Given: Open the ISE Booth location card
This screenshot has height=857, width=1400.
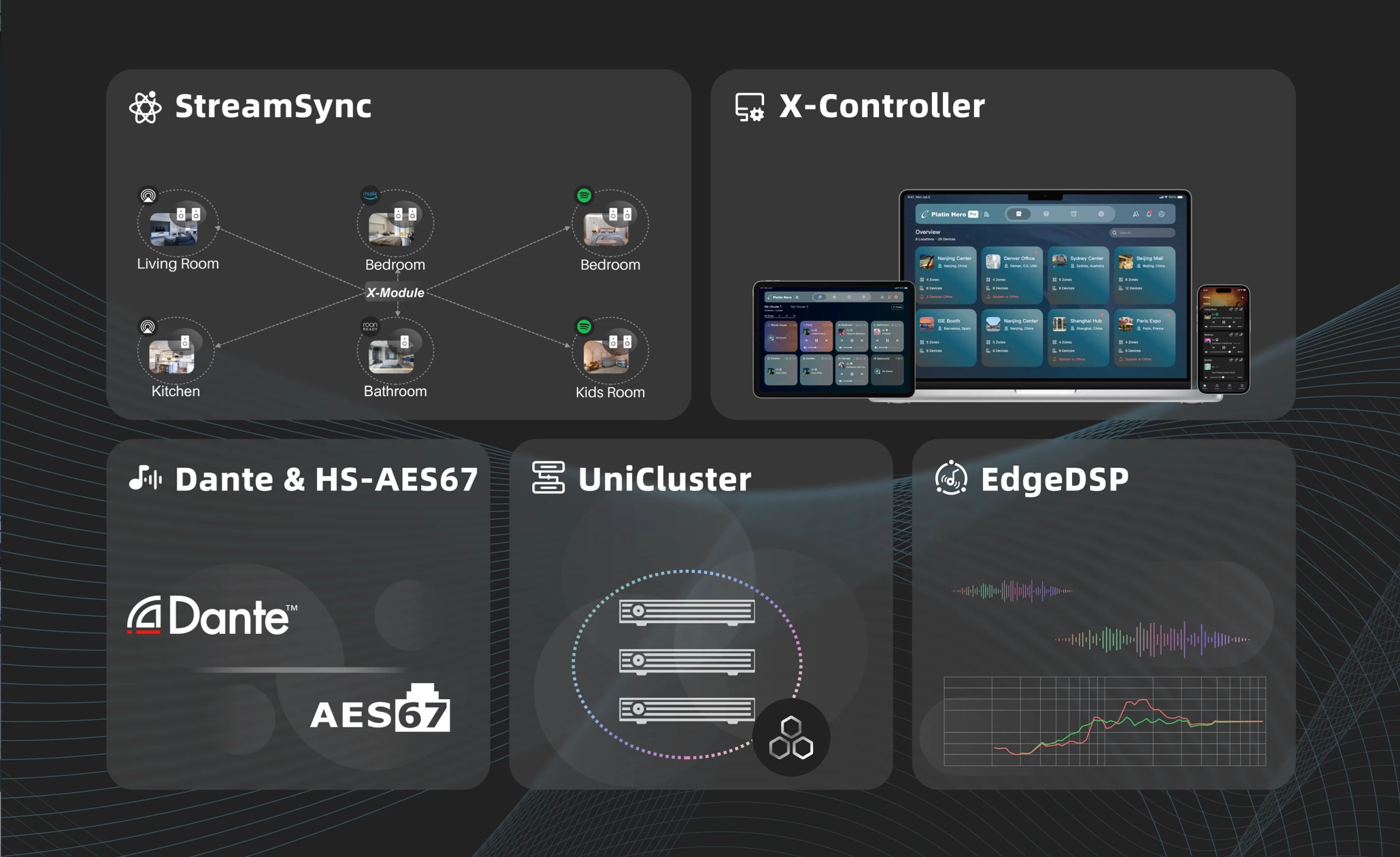Looking at the screenshot, I should coord(946,339).
